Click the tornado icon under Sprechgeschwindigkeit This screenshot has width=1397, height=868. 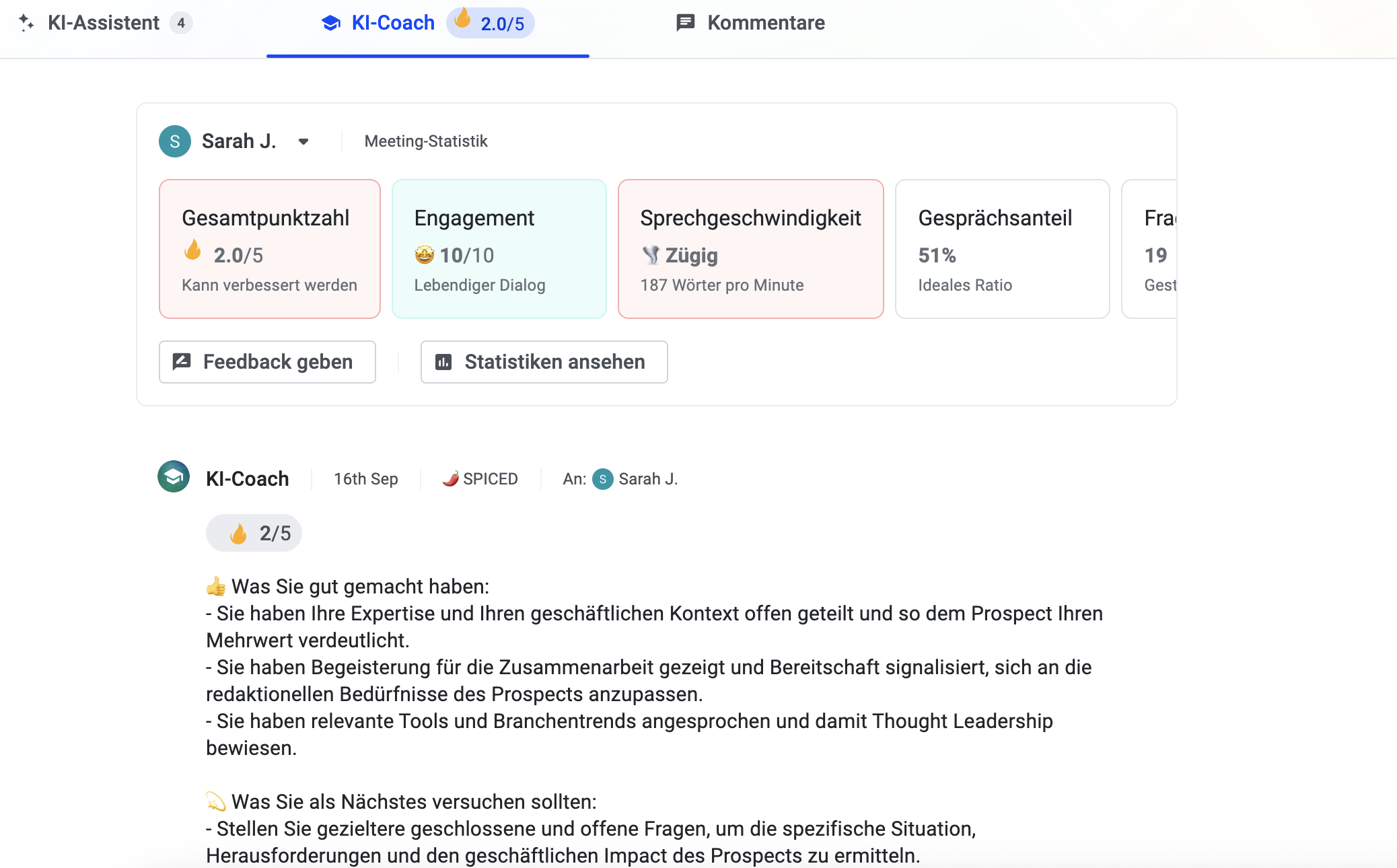click(650, 255)
